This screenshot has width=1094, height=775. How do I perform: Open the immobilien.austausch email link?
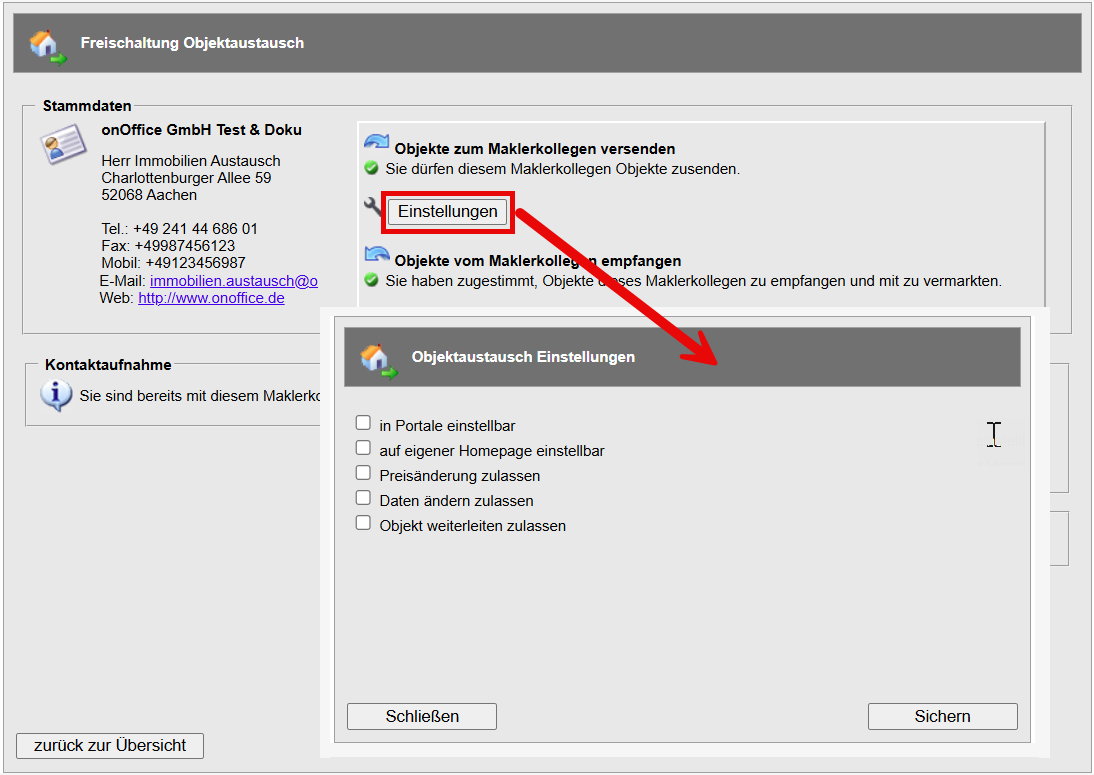(233, 281)
